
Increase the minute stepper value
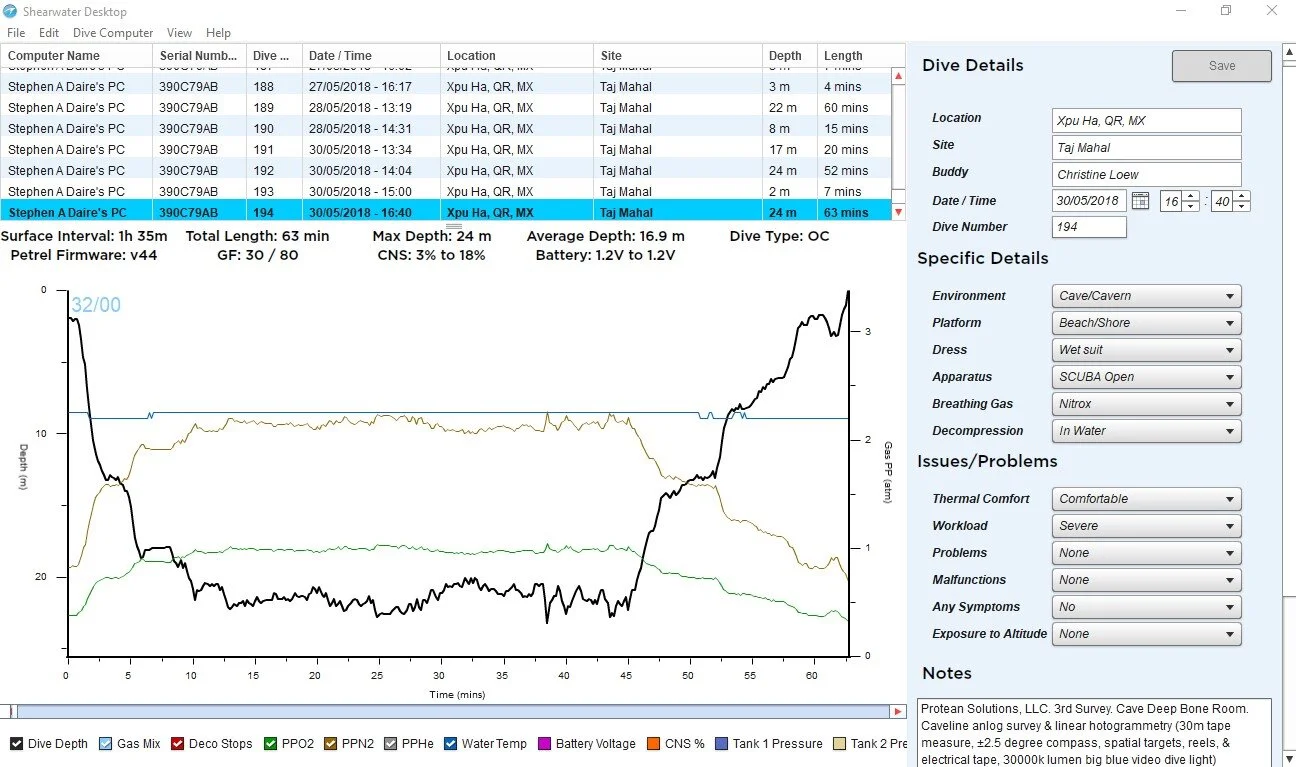[1241, 196]
